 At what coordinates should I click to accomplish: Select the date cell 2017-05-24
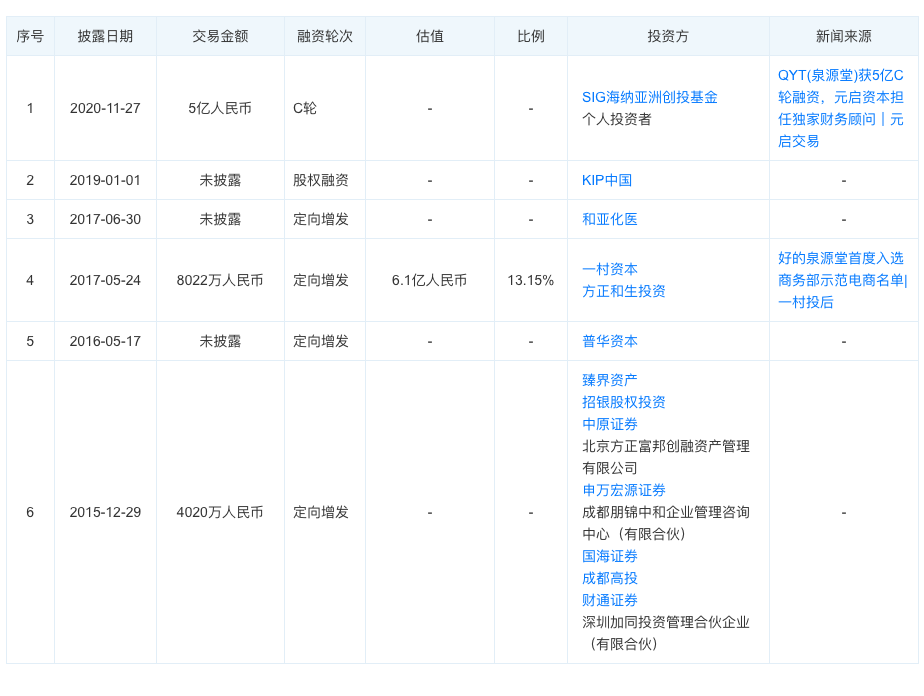tap(105, 281)
